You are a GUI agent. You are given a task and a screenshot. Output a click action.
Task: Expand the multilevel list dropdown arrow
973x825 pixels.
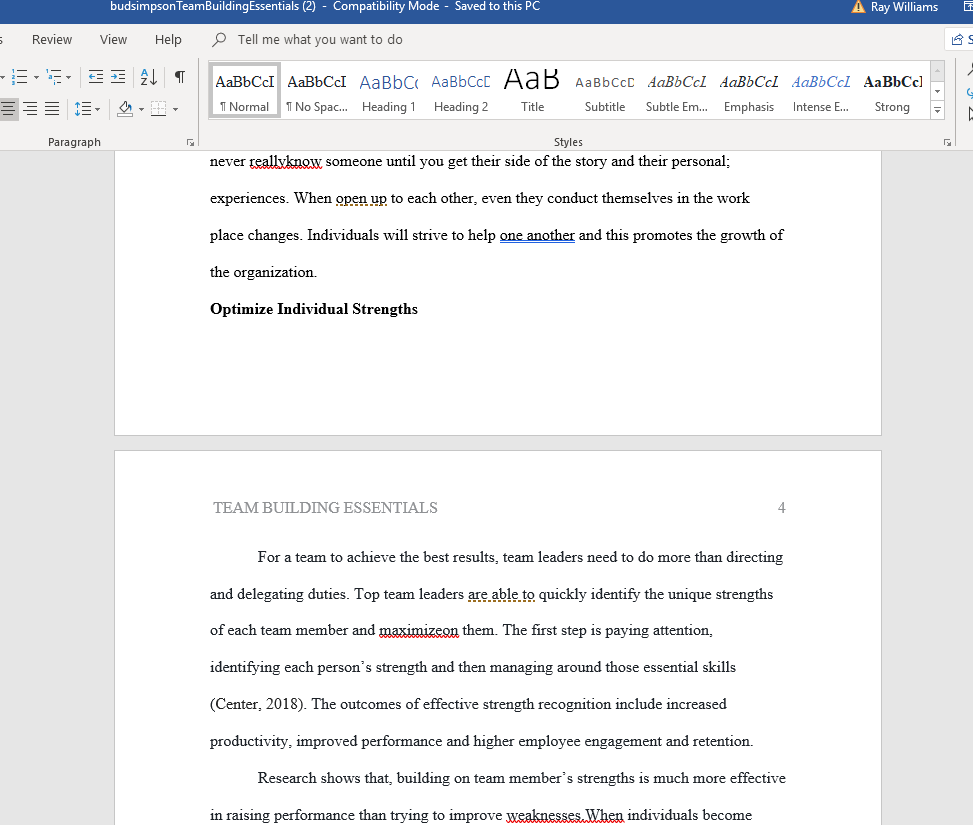pos(68,78)
